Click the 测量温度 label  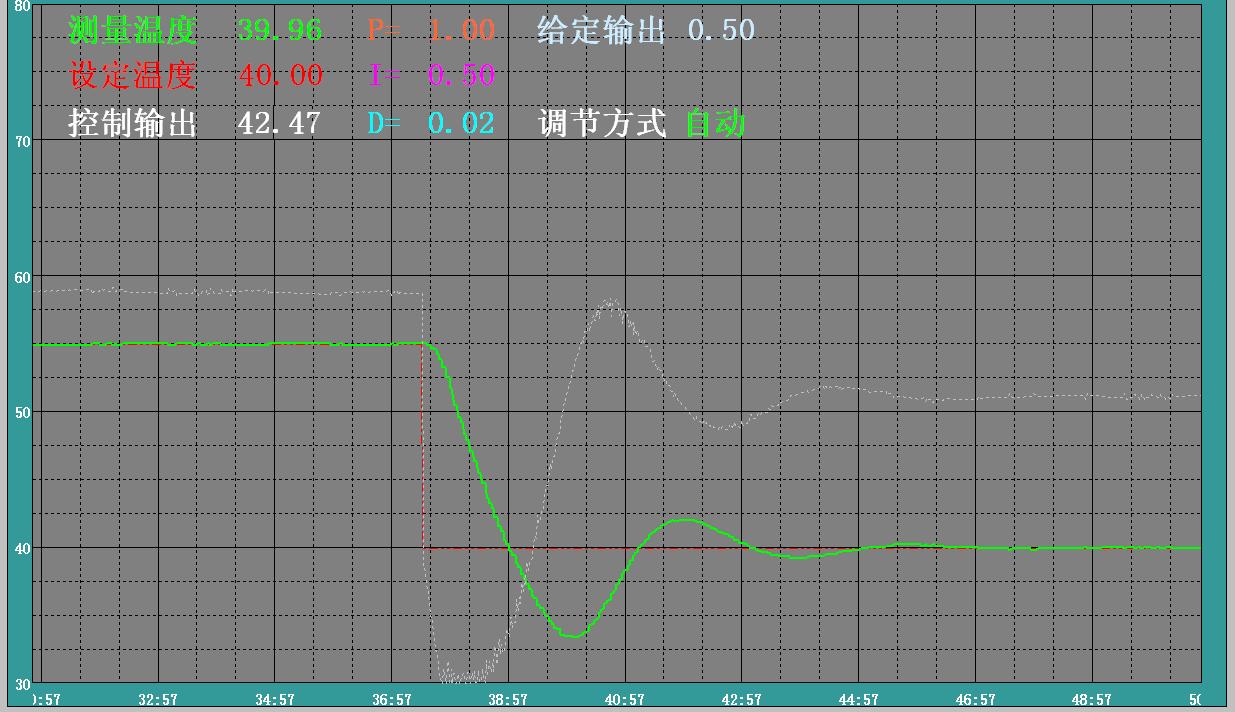coord(133,30)
